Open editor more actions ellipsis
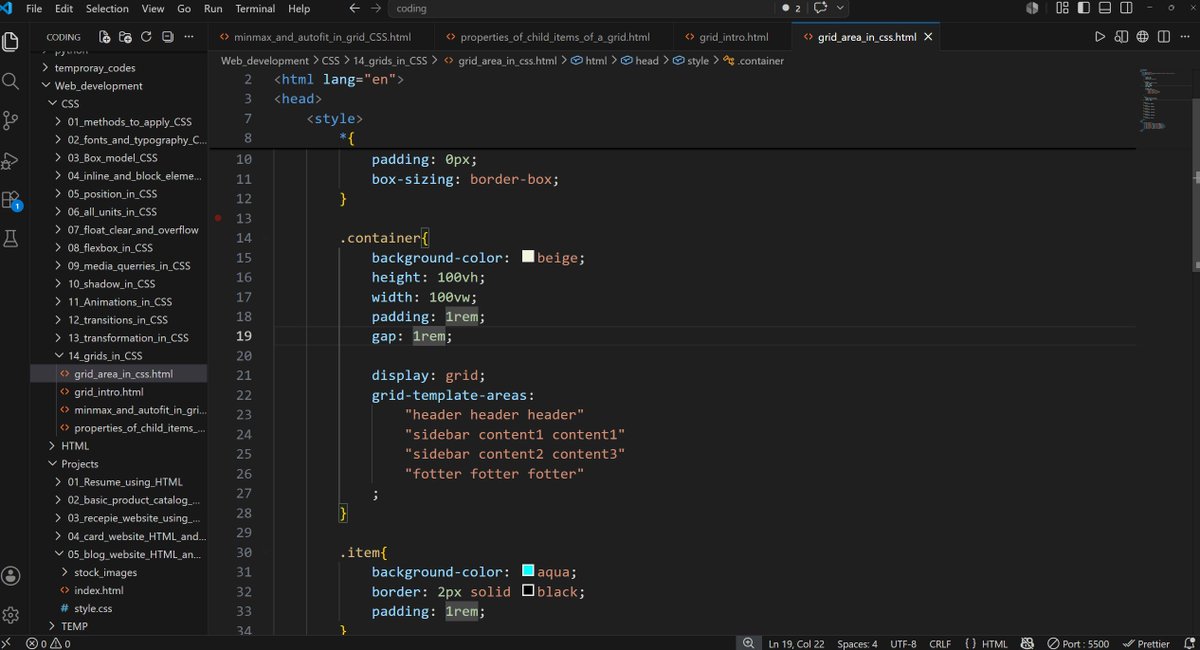The image size is (1200, 650). click(1185, 37)
